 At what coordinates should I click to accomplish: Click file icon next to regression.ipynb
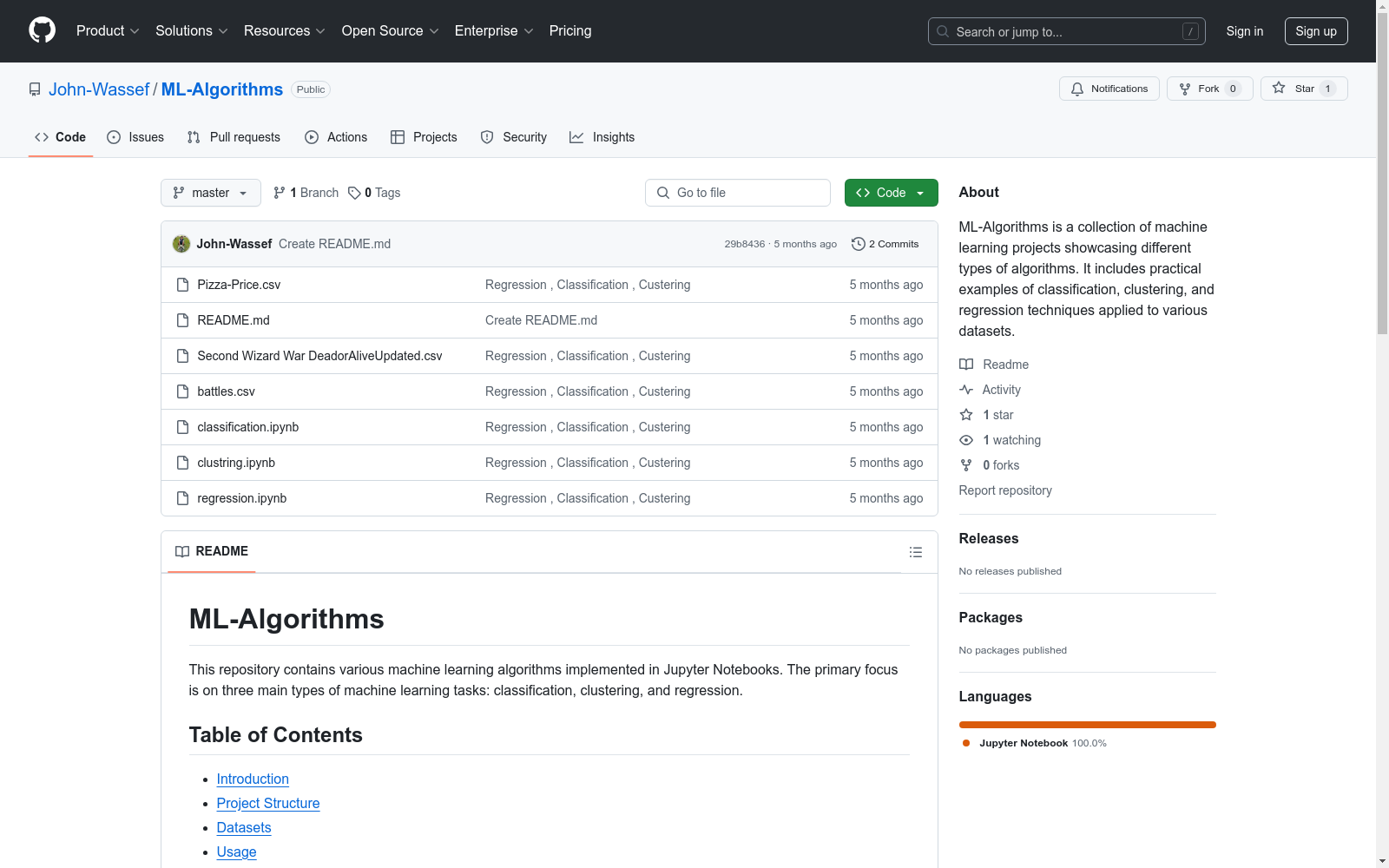182,498
